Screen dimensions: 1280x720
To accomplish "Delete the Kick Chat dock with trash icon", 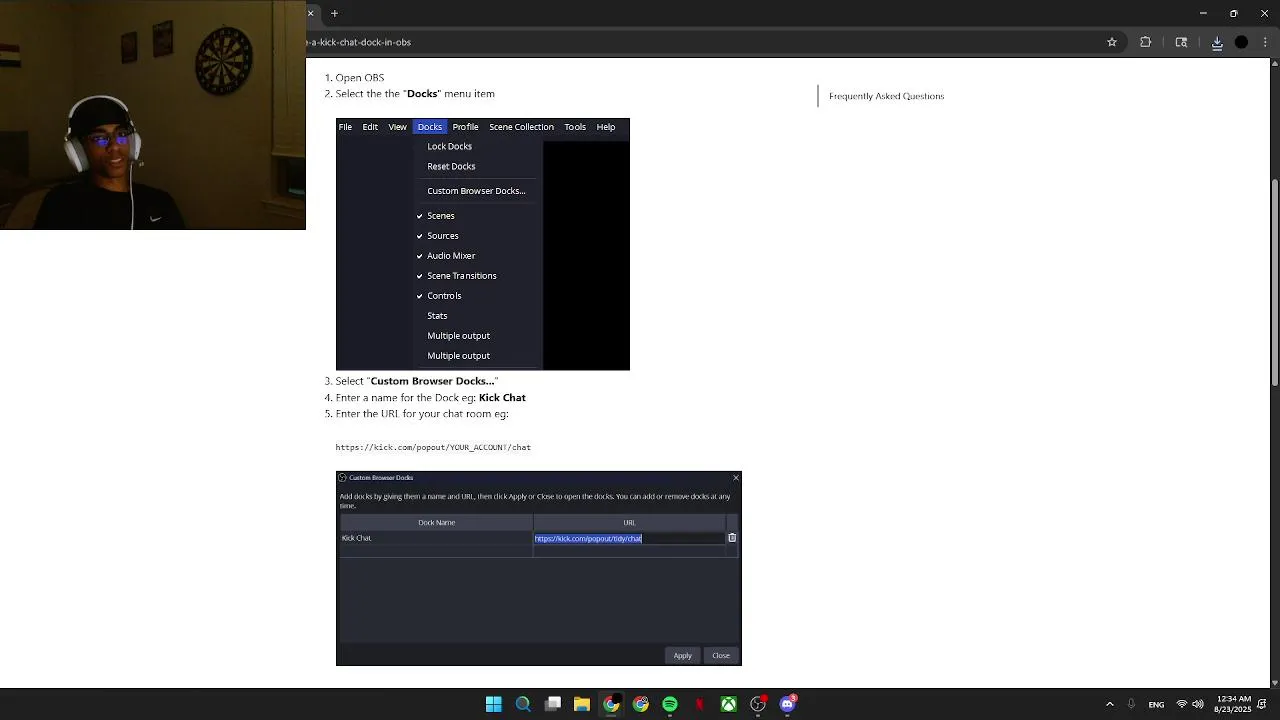I will [x=732, y=538].
